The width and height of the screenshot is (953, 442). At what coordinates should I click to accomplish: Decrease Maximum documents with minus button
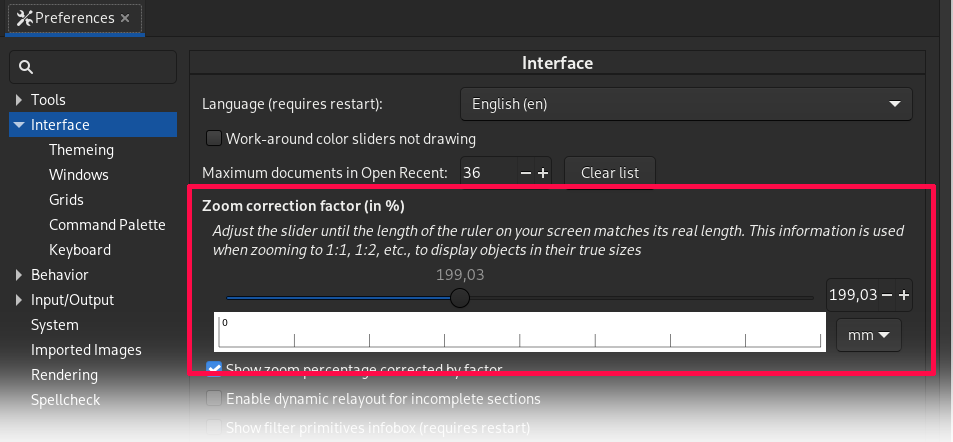pos(526,173)
